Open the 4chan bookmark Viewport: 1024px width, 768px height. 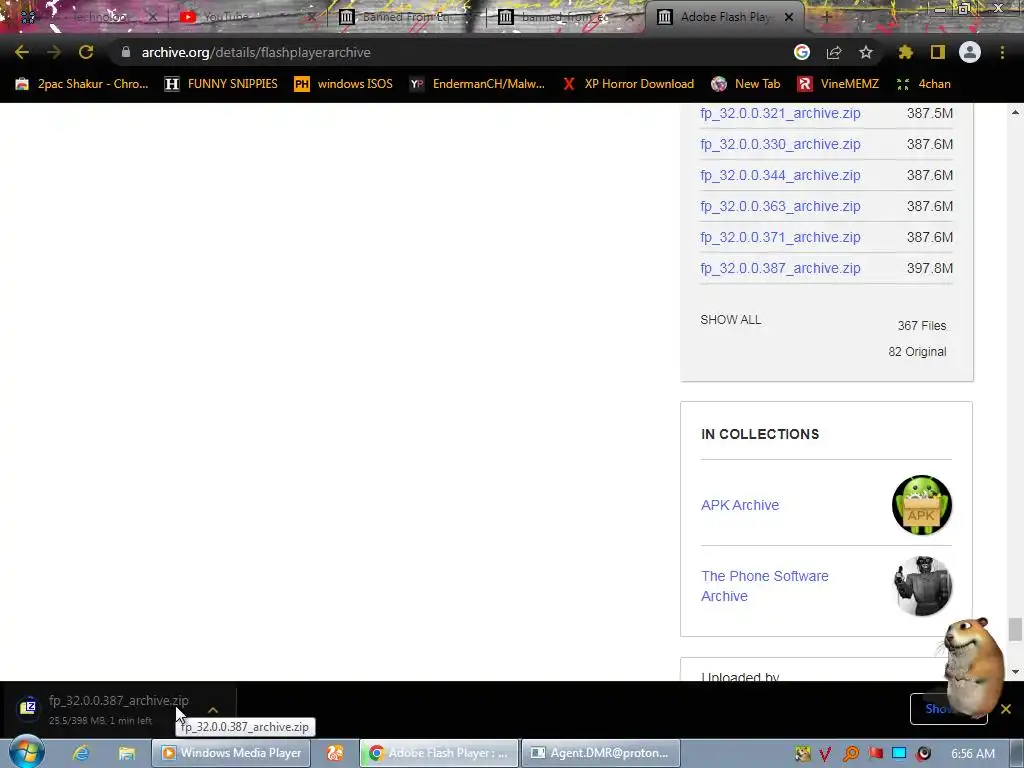tap(923, 84)
